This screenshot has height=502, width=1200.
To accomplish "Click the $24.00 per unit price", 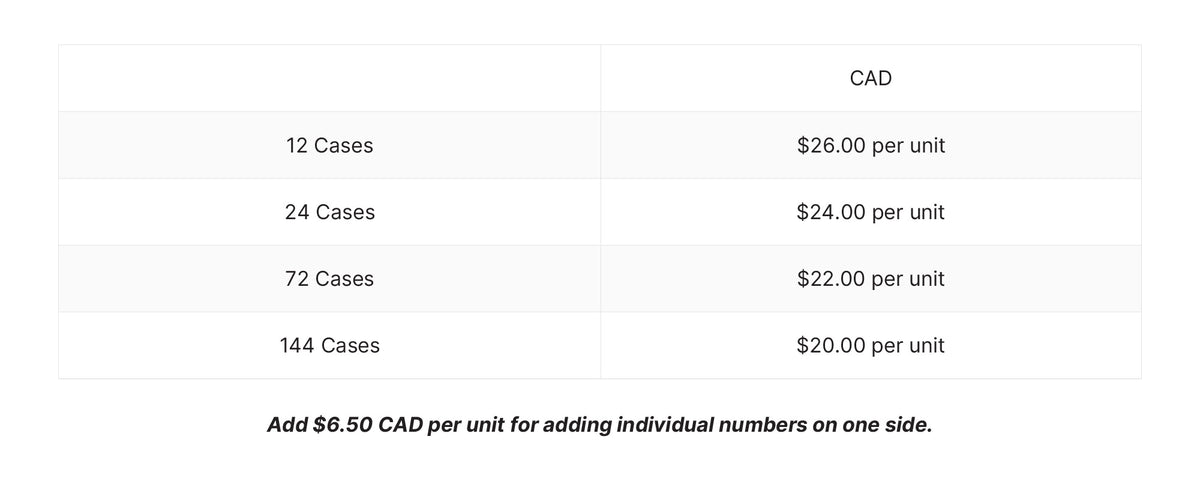I will tap(870, 212).
